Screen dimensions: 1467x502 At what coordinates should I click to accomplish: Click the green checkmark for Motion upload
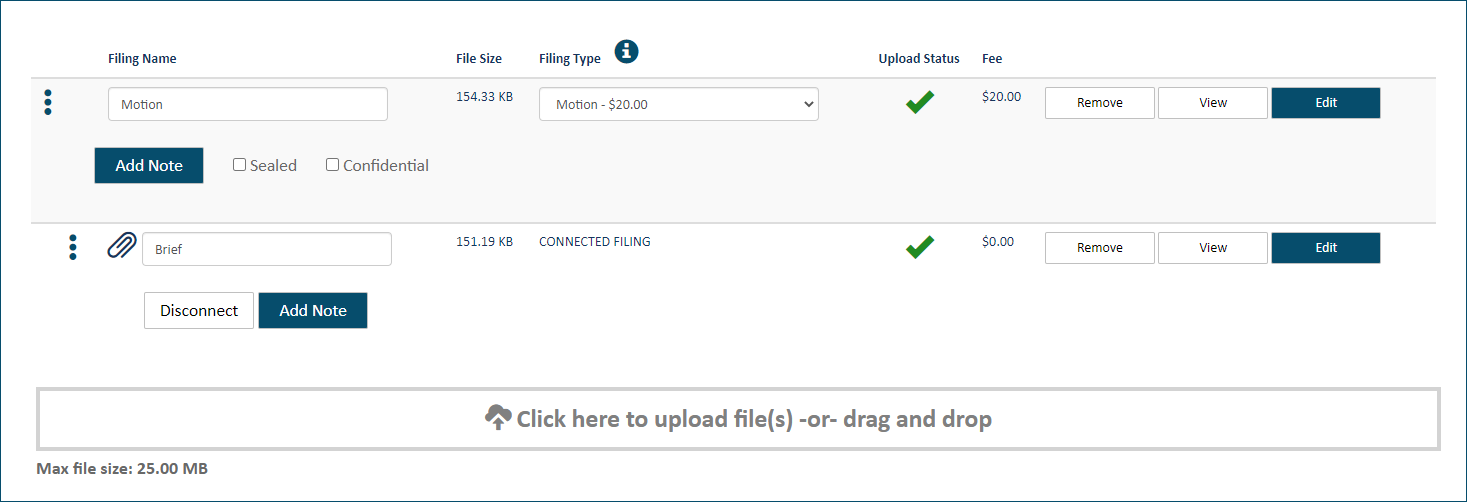tap(920, 102)
